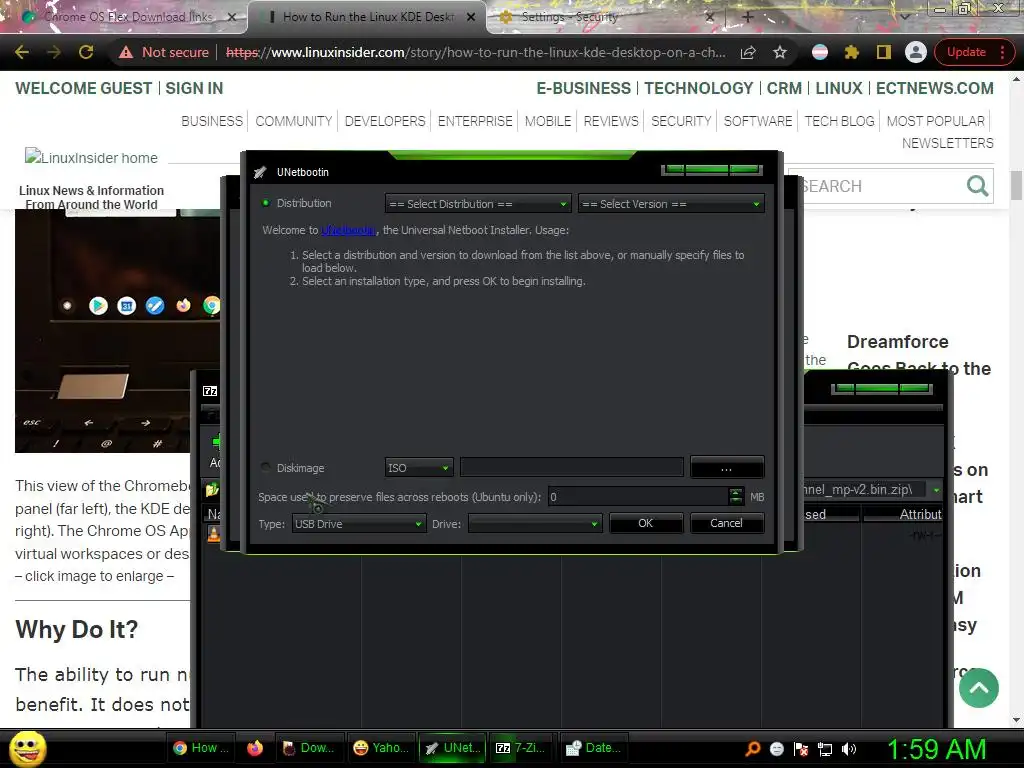This screenshot has height=768, width=1024.
Task: Click the SIGN IN link
Action: 194,88
